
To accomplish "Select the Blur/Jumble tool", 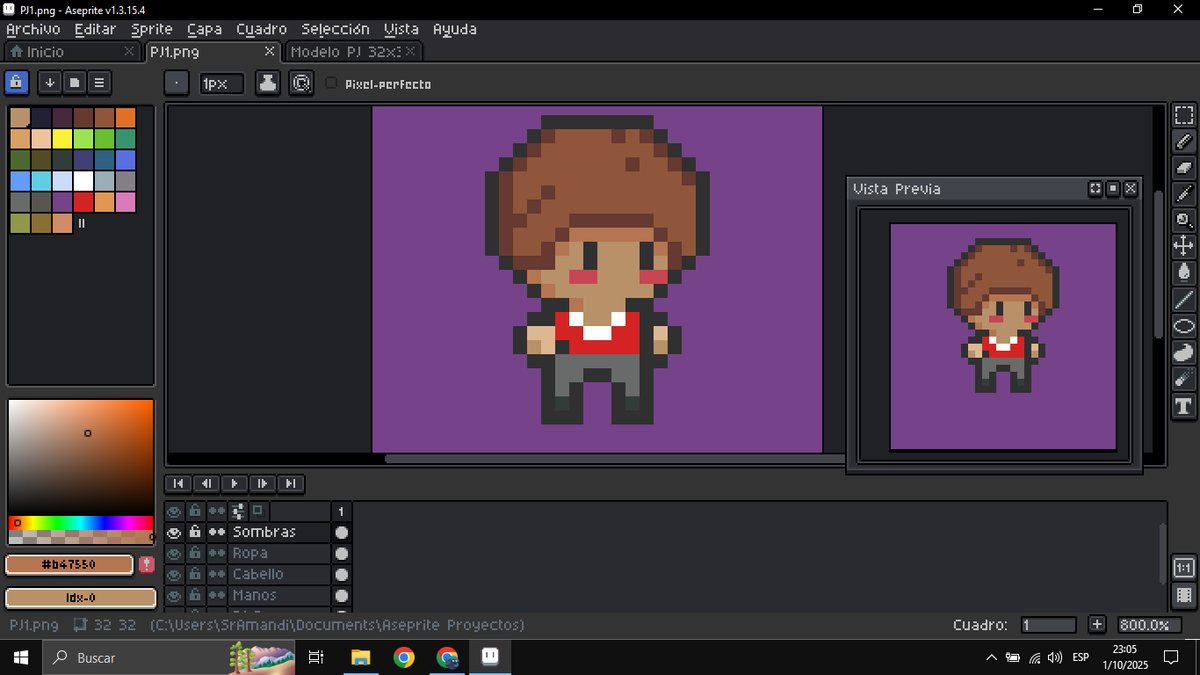I will coord(1184,379).
